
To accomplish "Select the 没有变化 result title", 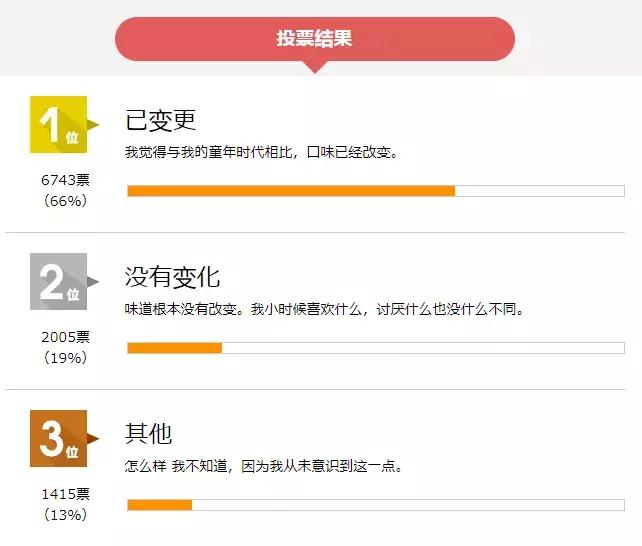I will click(x=172, y=277).
